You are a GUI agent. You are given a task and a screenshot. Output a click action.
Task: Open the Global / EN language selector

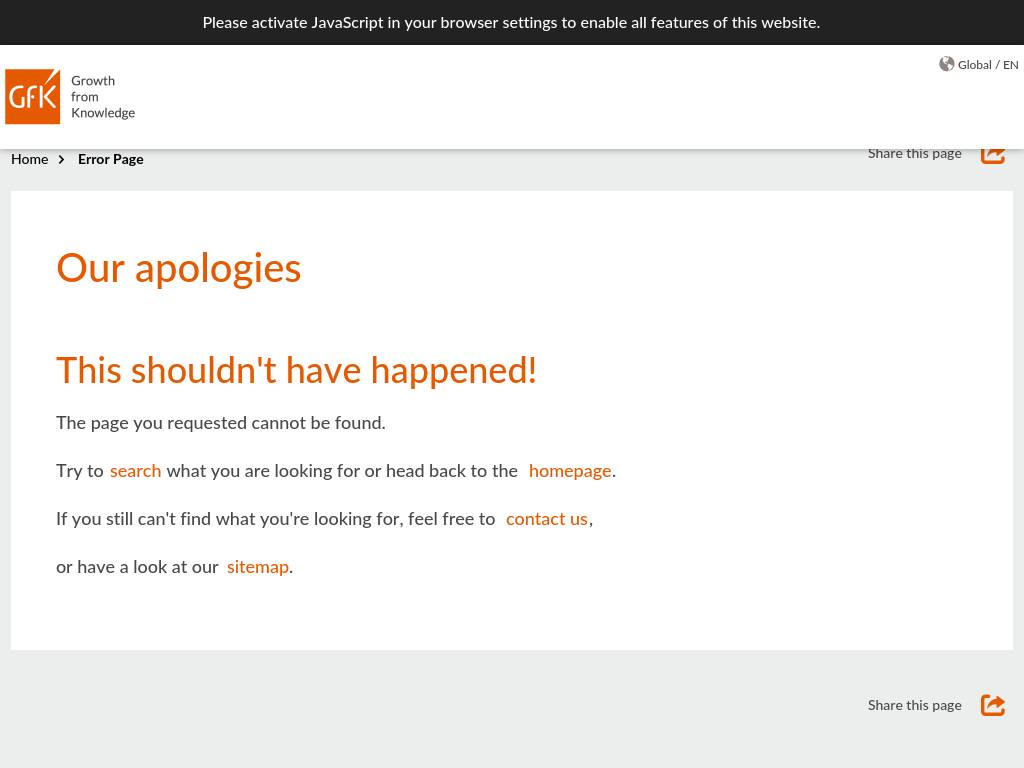(987, 65)
